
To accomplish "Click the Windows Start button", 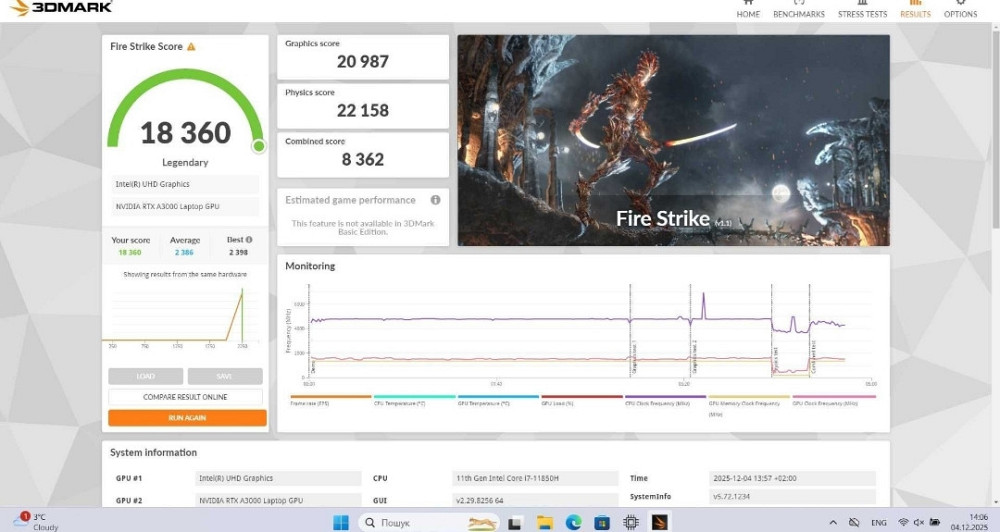I will pos(339,522).
